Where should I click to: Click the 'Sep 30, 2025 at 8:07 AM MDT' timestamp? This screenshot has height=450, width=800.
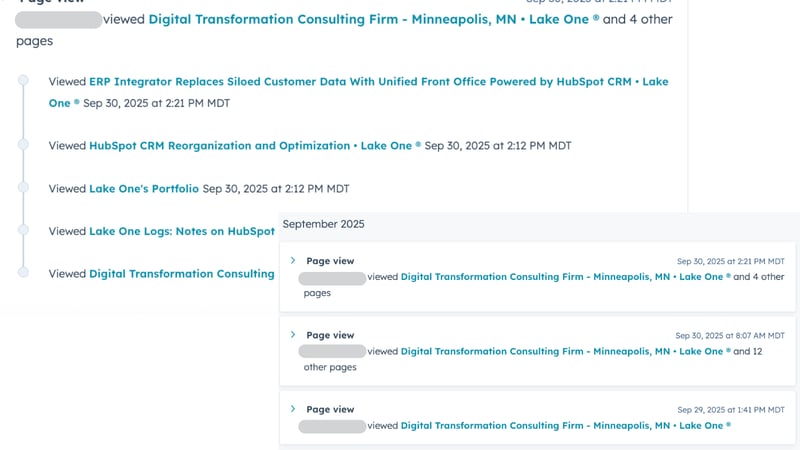click(730, 335)
